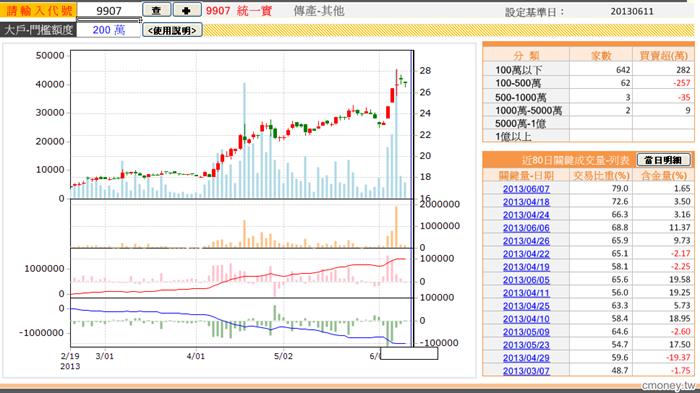Click the 設定基準日 value 20130611
The width and height of the screenshot is (700, 393).
pos(632,12)
